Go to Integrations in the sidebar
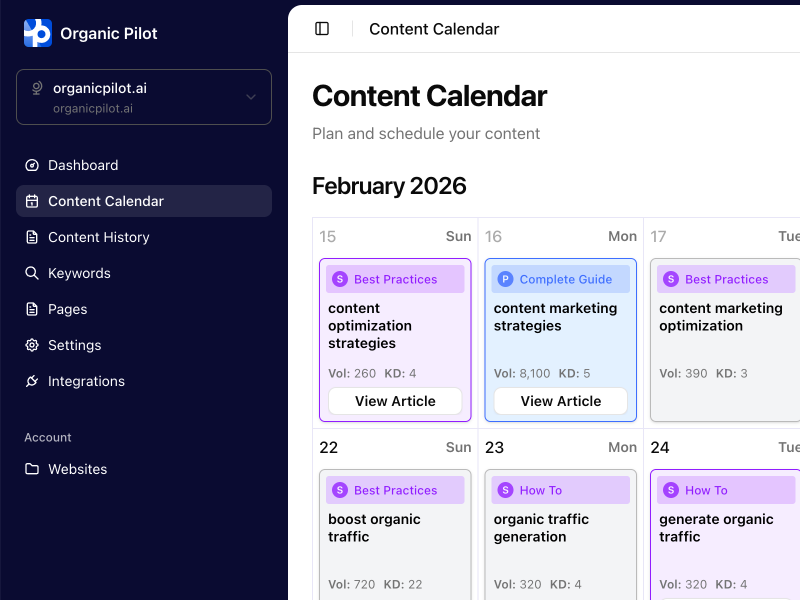The image size is (800, 600). (86, 381)
